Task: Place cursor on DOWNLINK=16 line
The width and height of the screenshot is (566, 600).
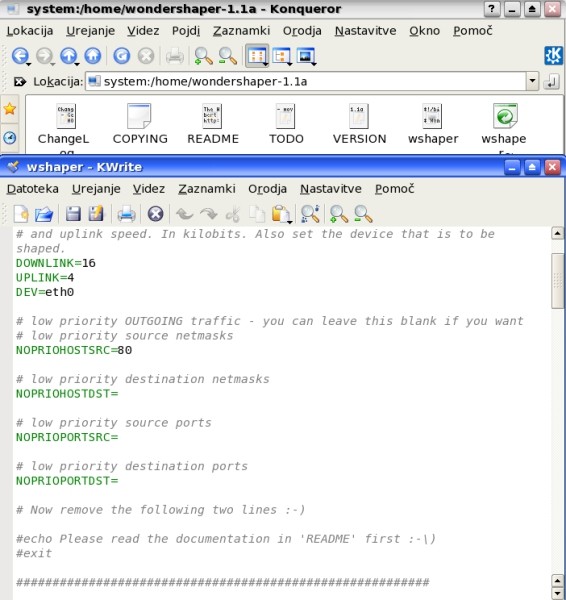Action: (x=56, y=263)
